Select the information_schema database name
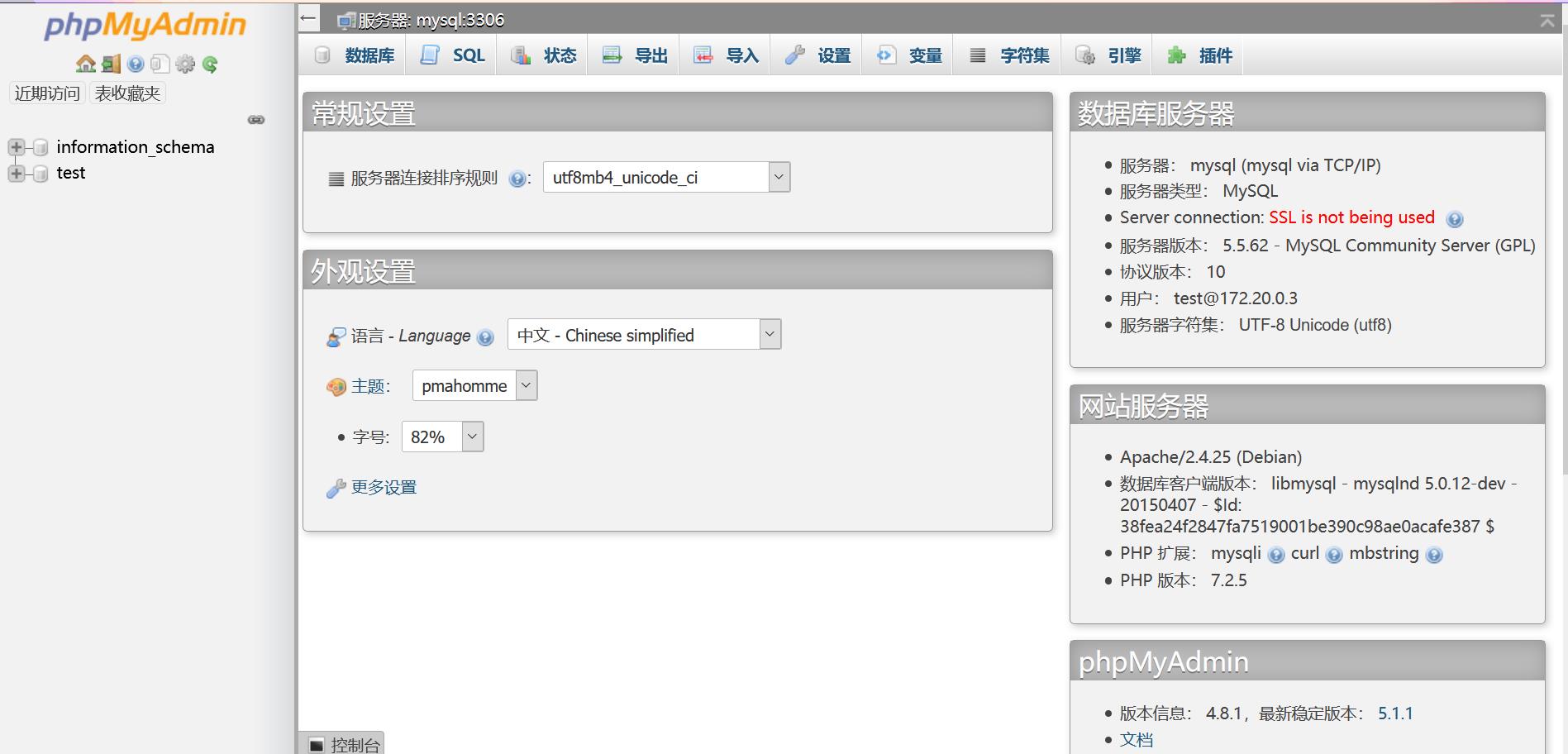 pyautogui.click(x=136, y=147)
